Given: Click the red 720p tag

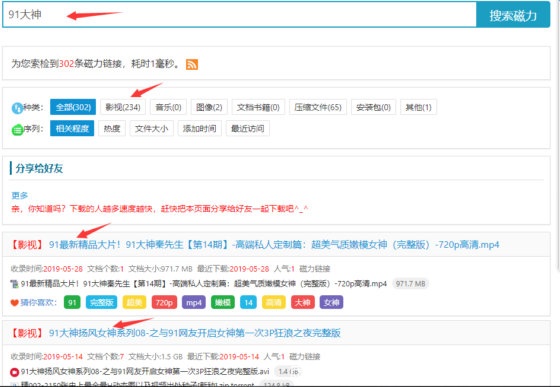Looking at the screenshot, I should [164, 303].
